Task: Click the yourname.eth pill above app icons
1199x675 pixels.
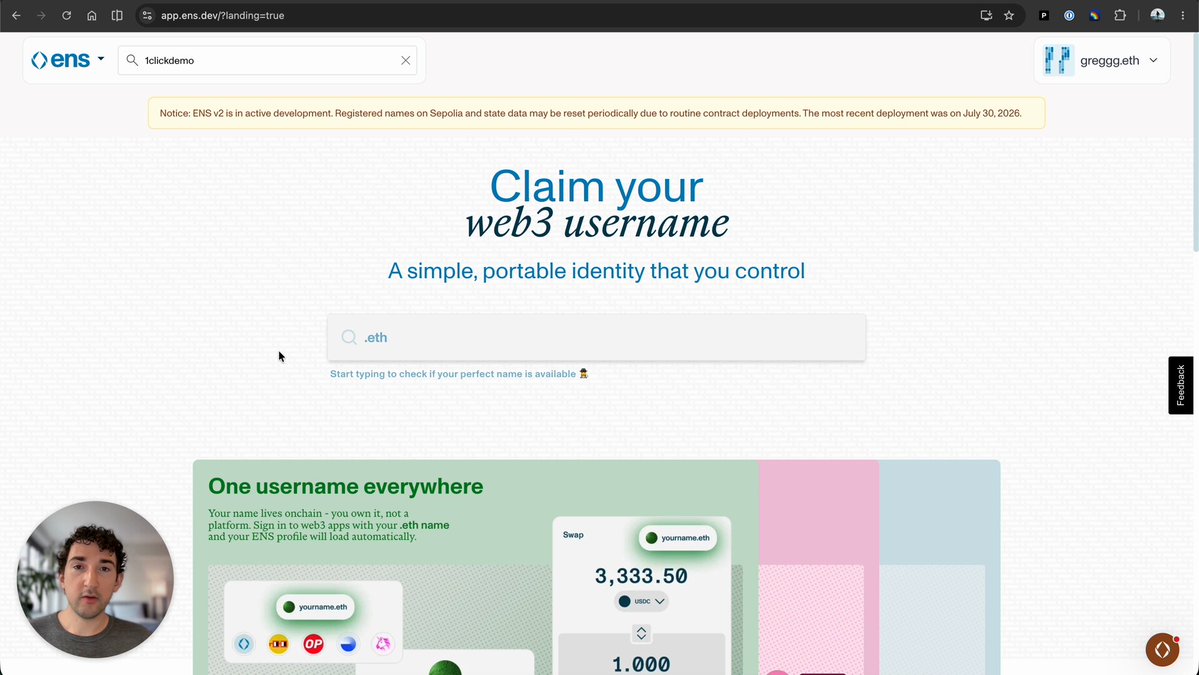Action: 315,607
